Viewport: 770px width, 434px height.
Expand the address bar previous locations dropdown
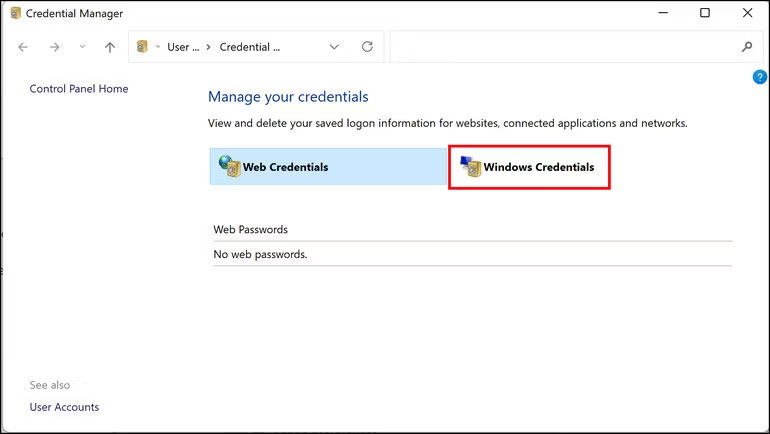click(334, 47)
